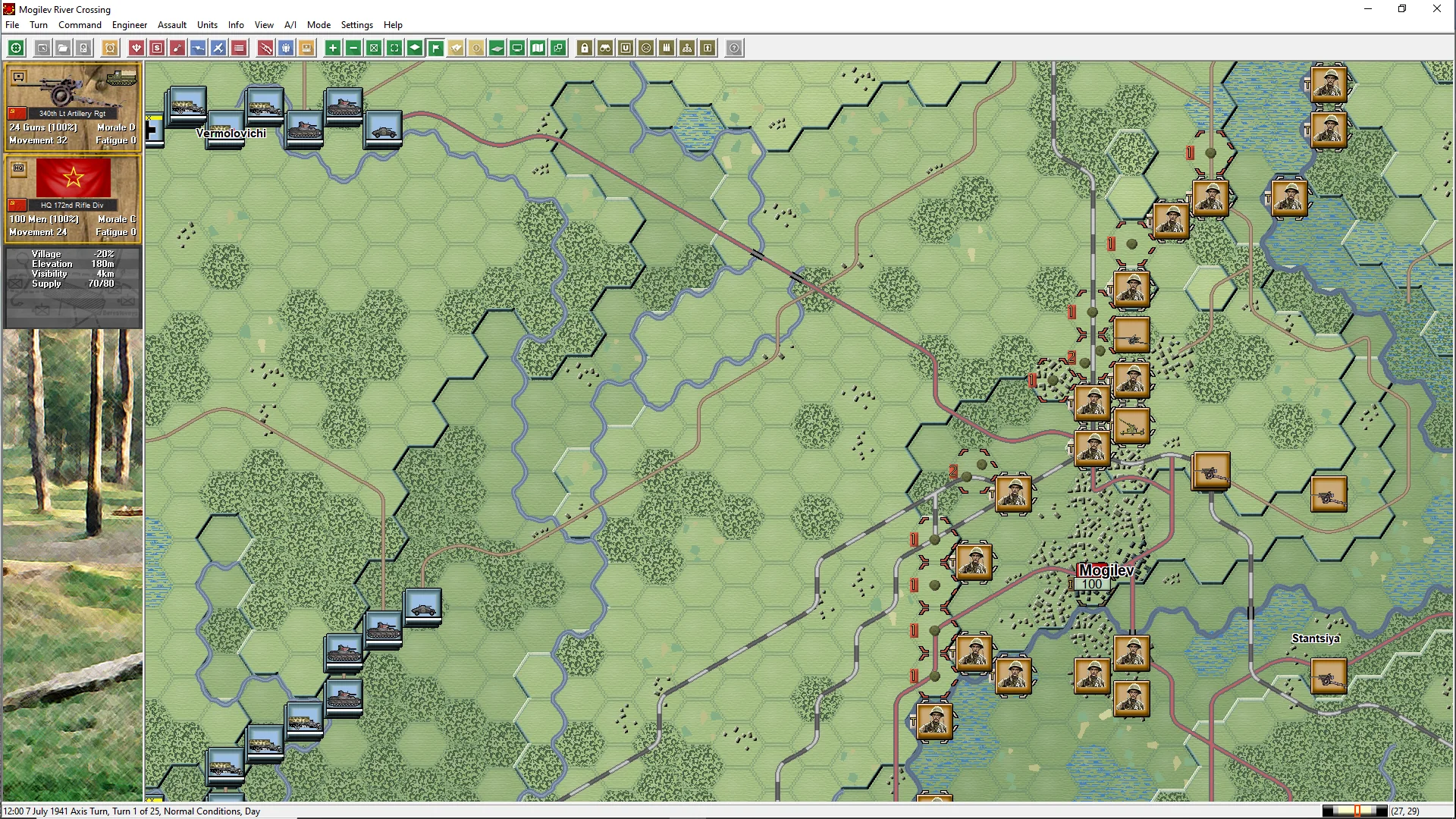
Task: Expand the Engineer menu
Action: pos(129,25)
